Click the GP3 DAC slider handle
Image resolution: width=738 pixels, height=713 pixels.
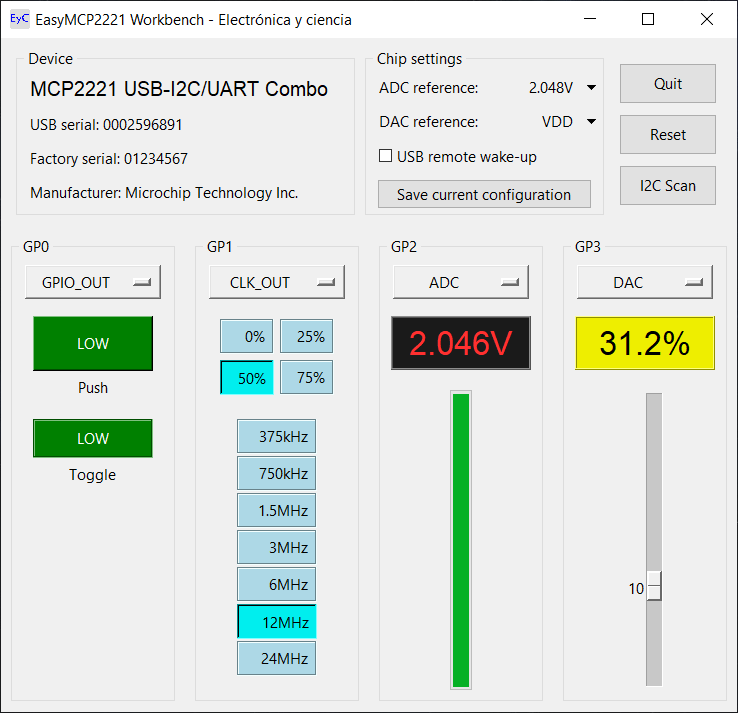click(x=654, y=586)
